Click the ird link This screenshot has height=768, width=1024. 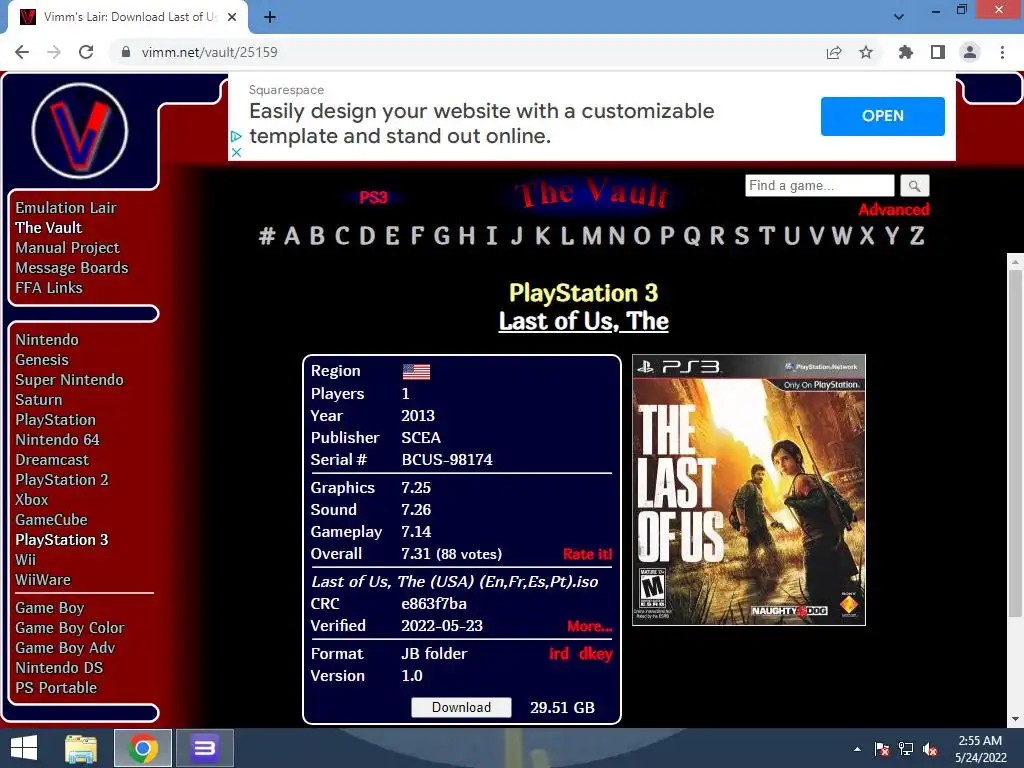(x=559, y=654)
